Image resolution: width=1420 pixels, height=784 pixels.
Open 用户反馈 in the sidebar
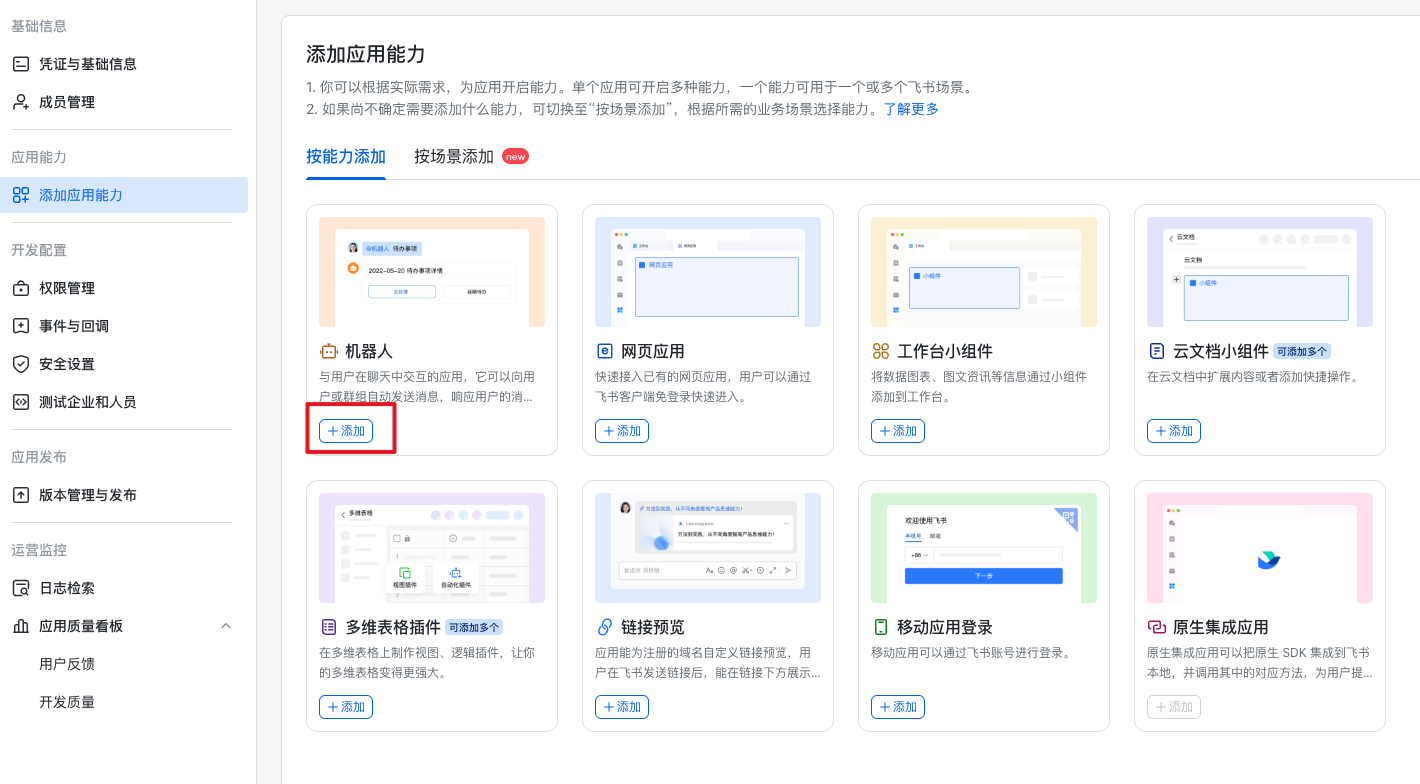pyautogui.click(x=67, y=664)
